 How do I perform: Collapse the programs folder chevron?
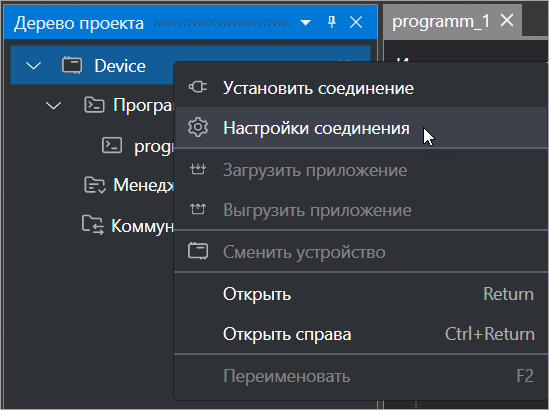pos(54,105)
